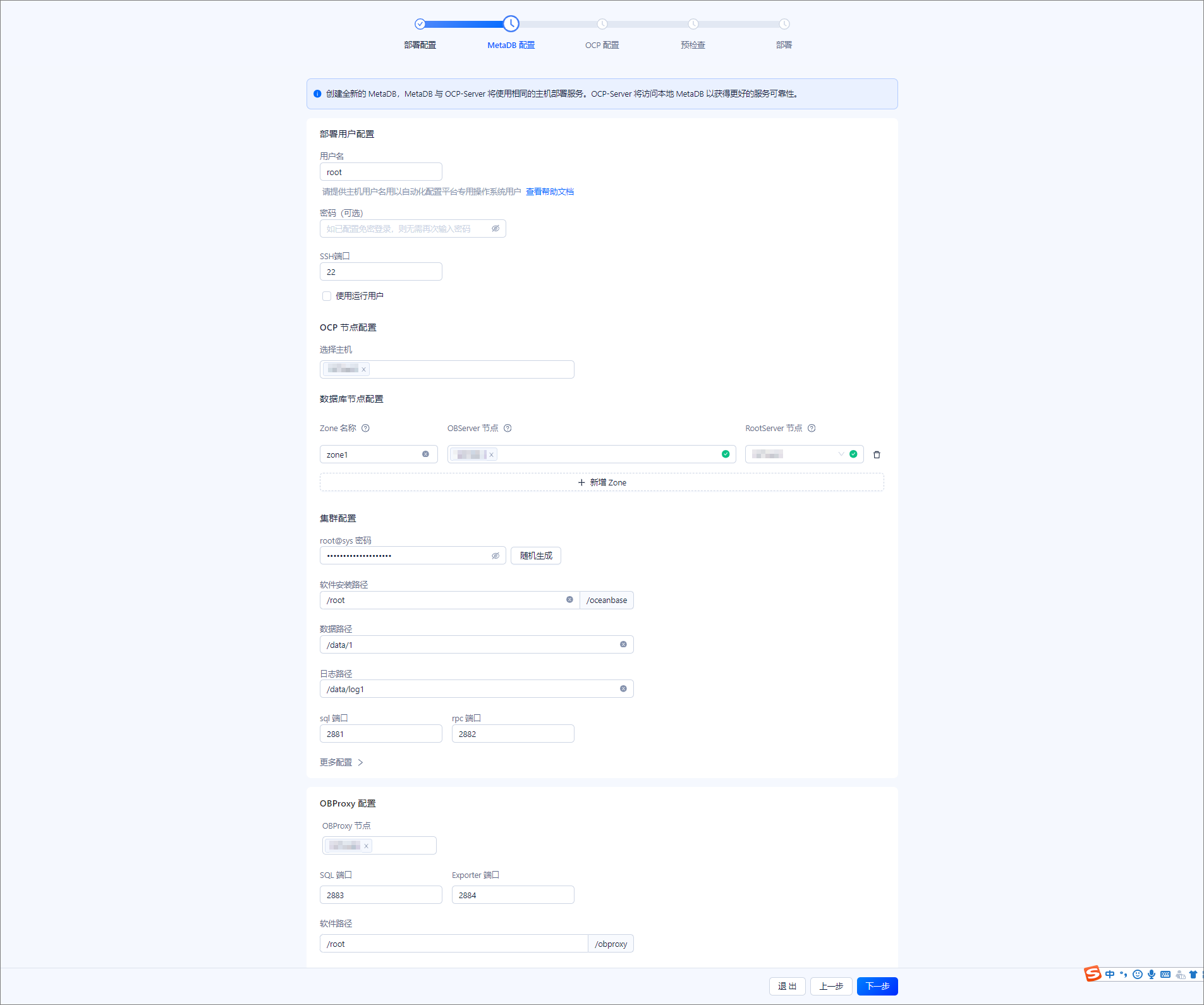Select the MetaDB 配置 step label

point(511,45)
